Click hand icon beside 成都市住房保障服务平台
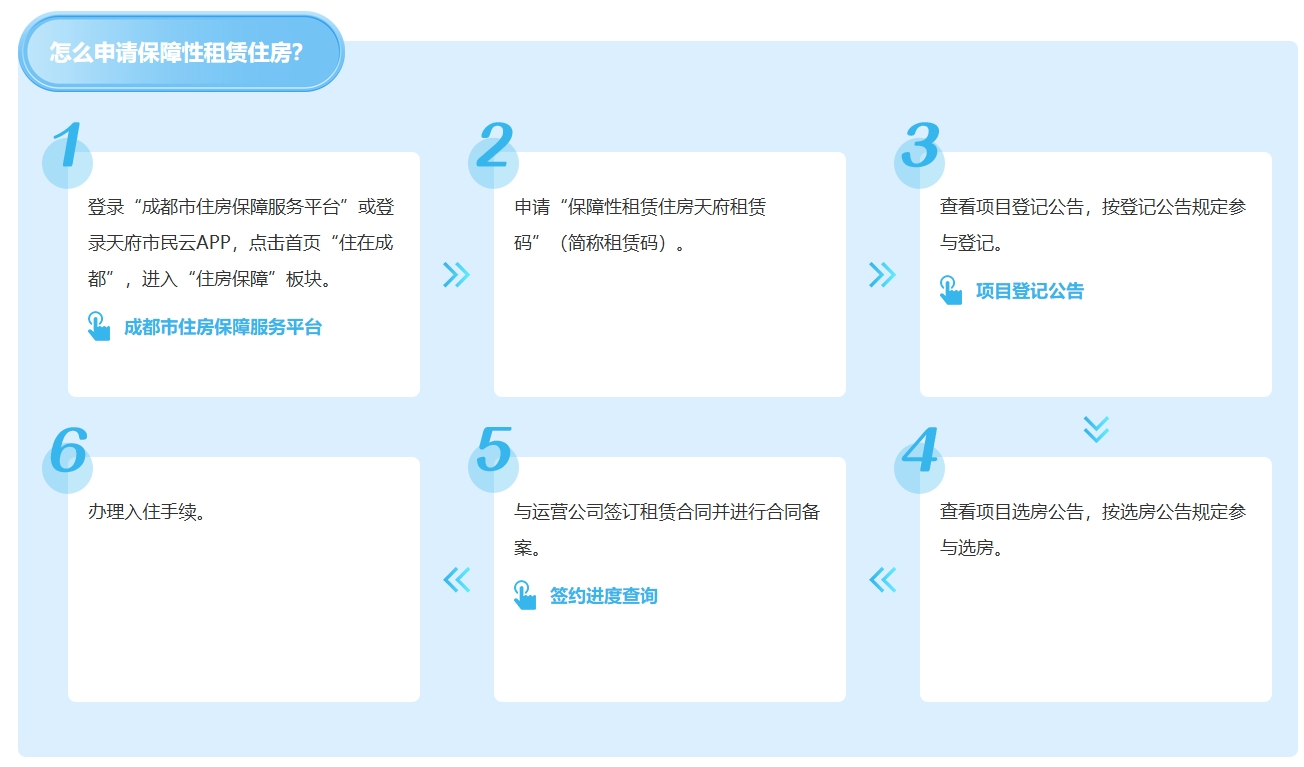 [98, 327]
